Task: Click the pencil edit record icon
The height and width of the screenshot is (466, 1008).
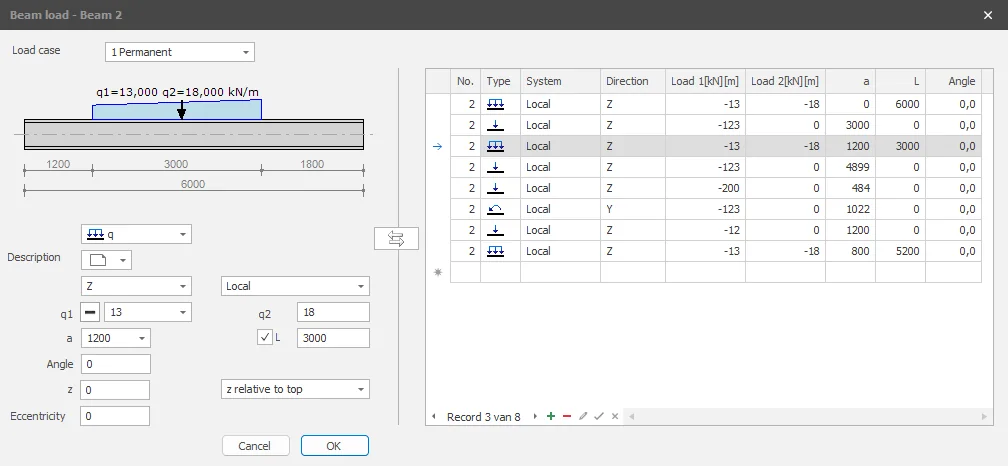Action: [x=583, y=417]
